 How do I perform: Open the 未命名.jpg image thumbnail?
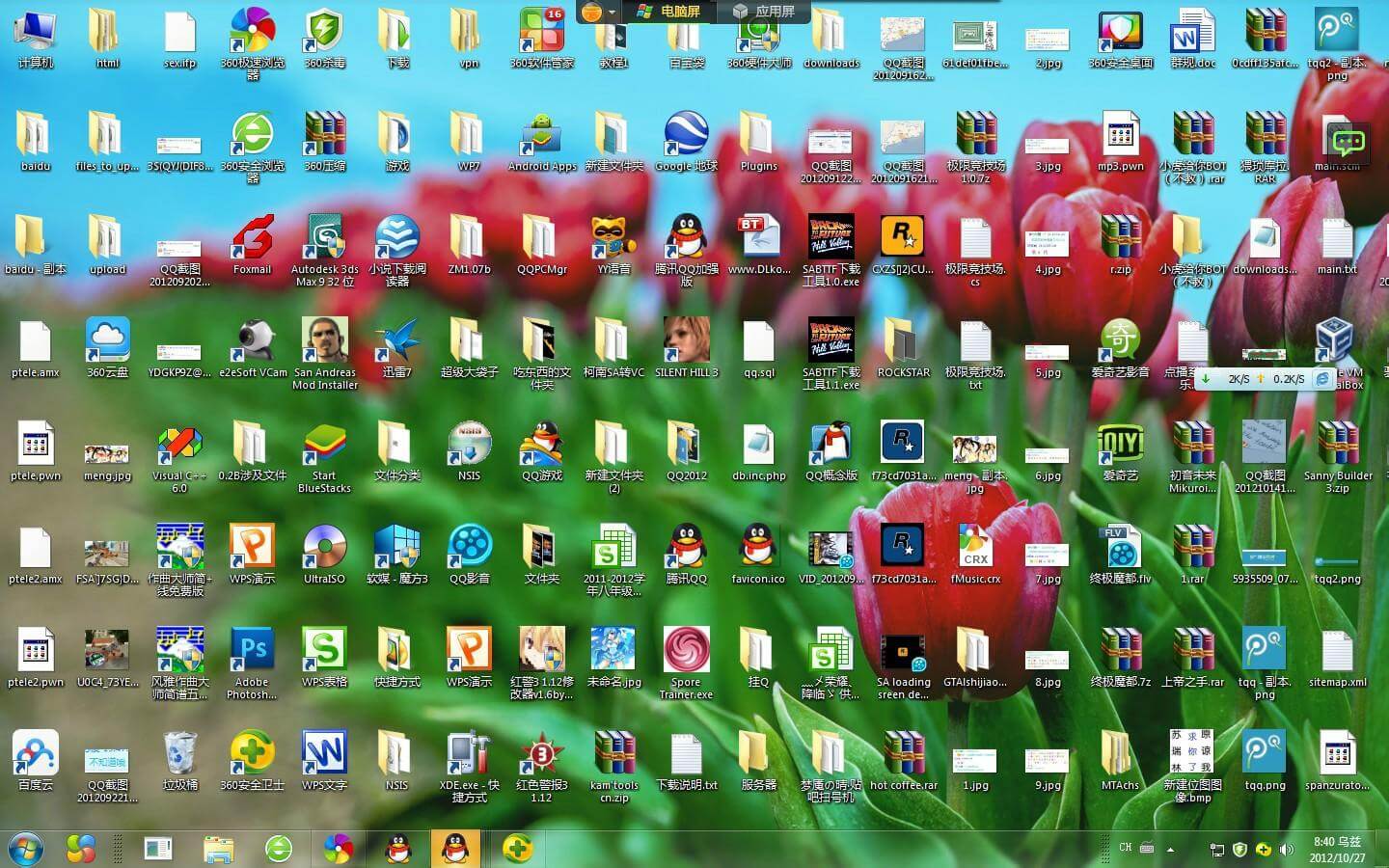(x=613, y=652)
